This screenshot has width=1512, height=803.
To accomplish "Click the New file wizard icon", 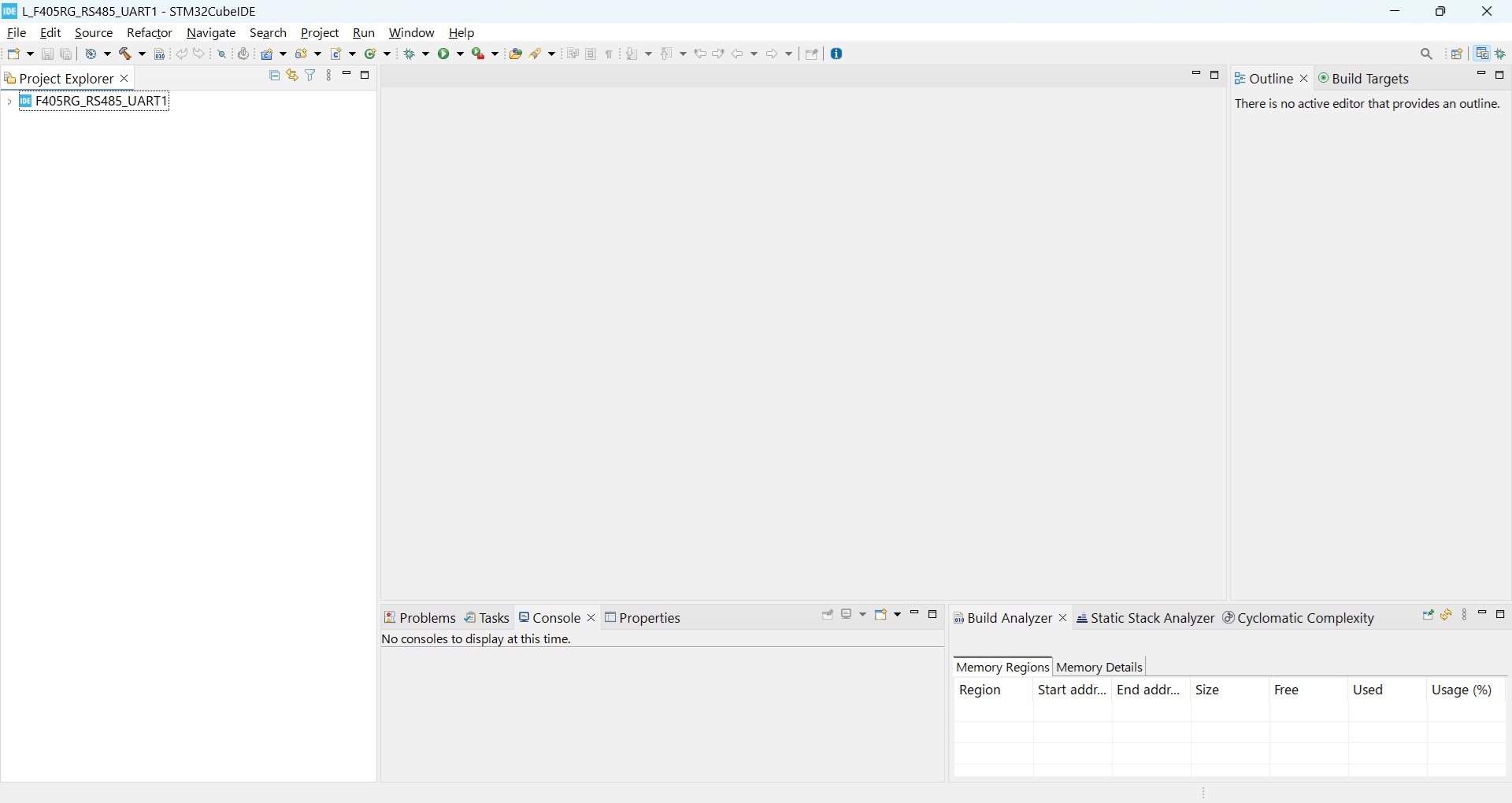I will 14,54.
